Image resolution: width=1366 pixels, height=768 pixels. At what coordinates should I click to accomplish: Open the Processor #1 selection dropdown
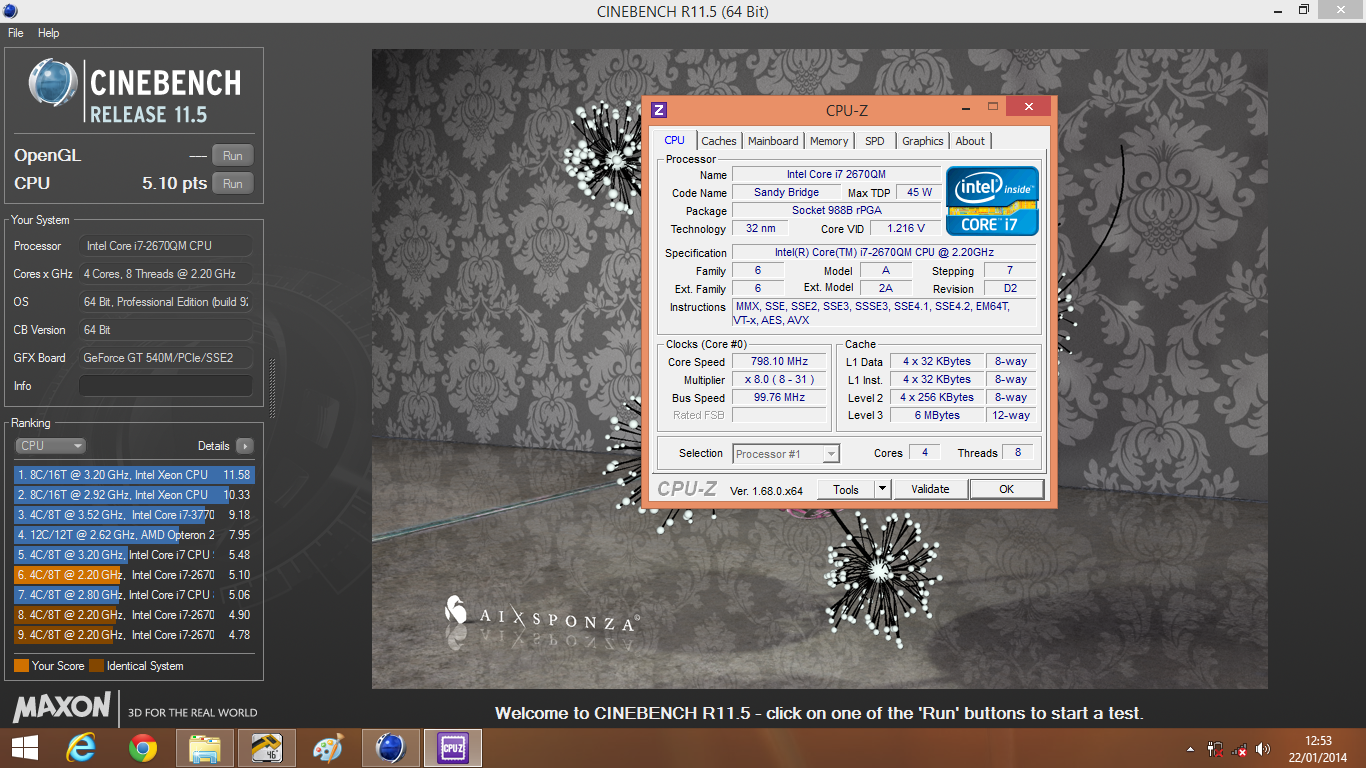tap(786, 454)
